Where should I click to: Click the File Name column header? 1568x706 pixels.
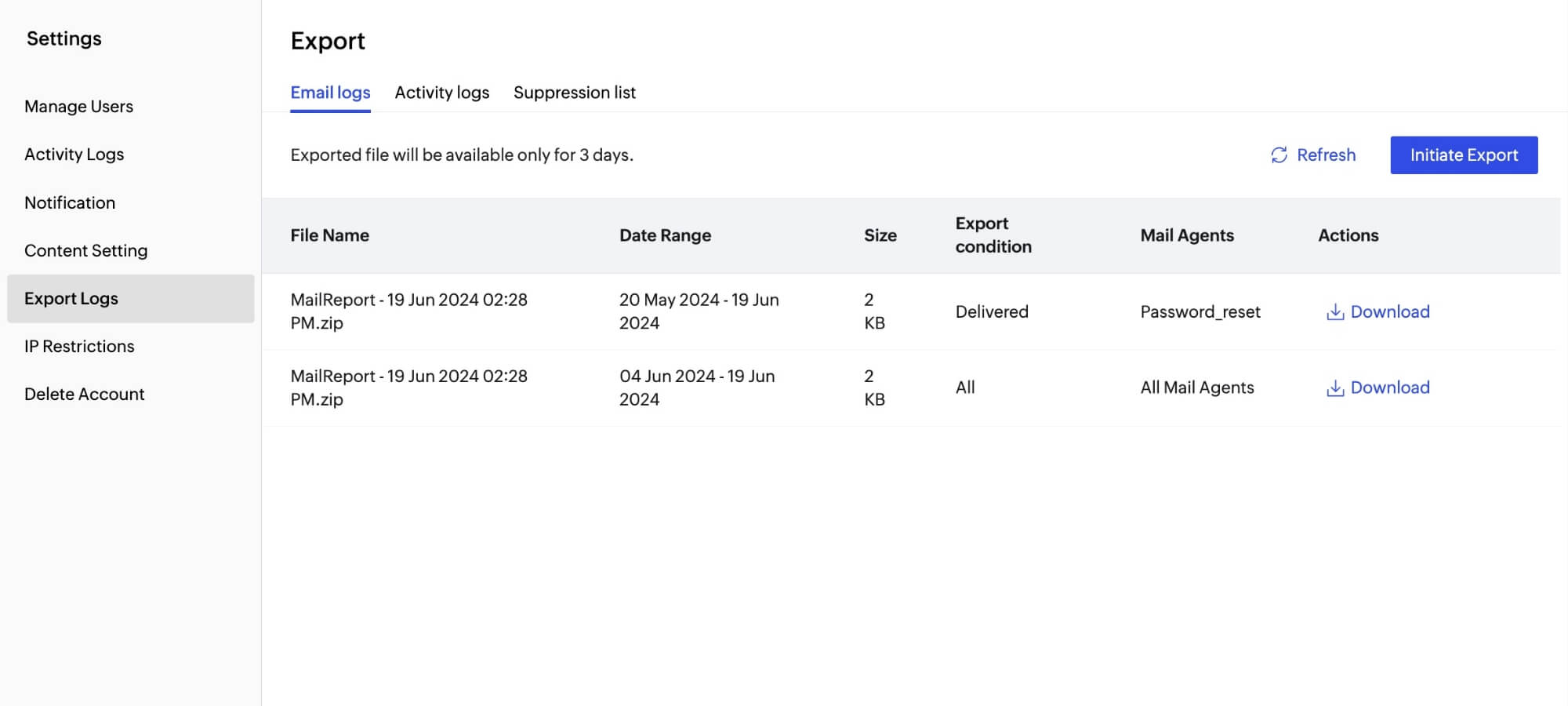[x=329, y=235]
